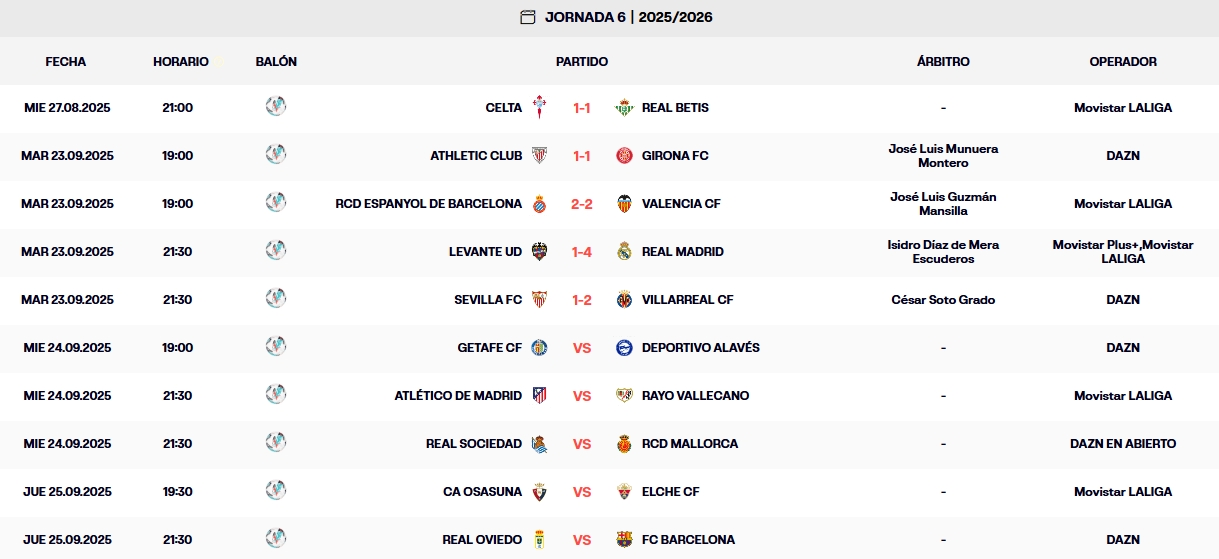Click referee César Soto Grado

pos(943,299)
